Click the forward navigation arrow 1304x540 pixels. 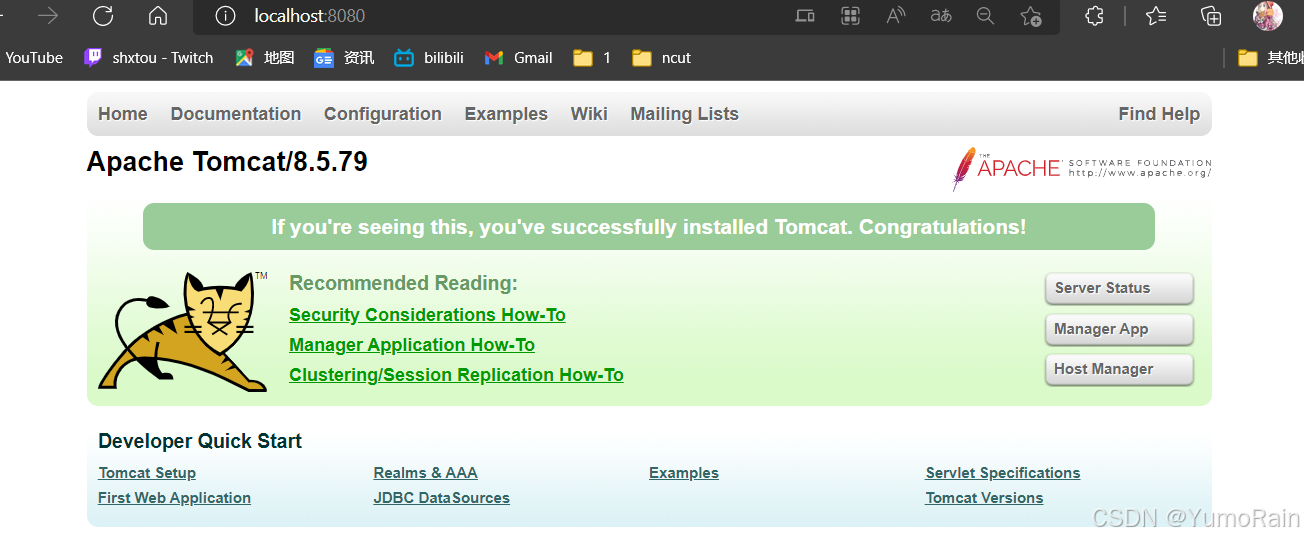[48, 16]
